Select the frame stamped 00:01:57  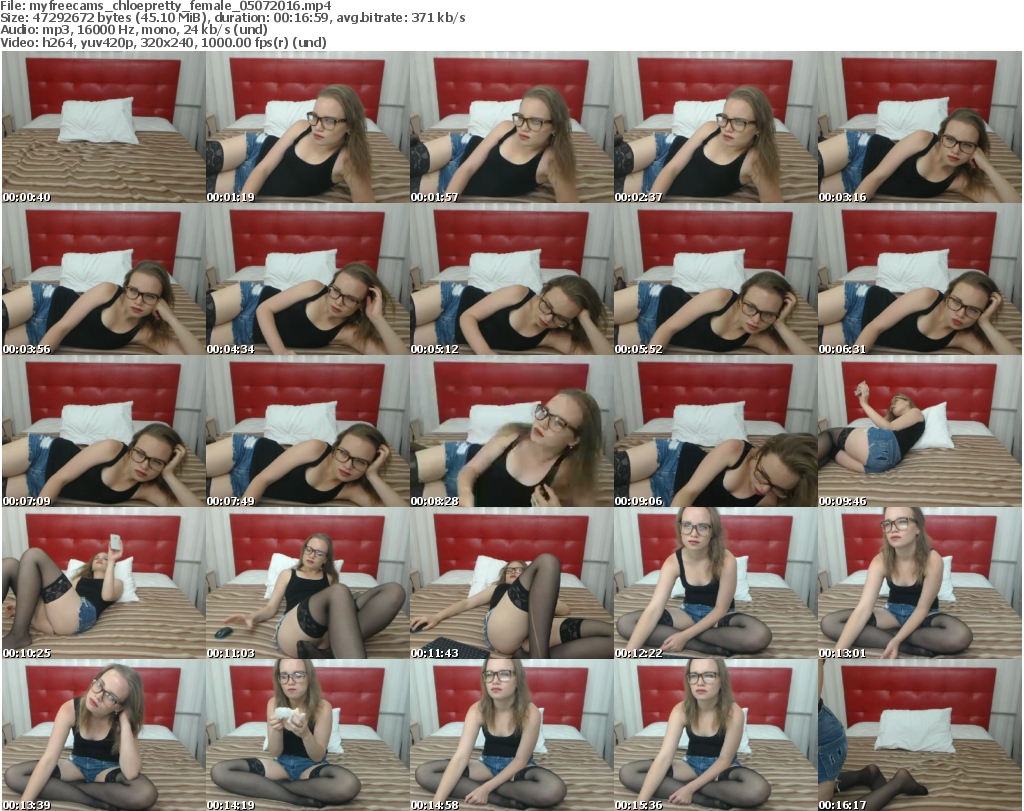tap(511, 127)
